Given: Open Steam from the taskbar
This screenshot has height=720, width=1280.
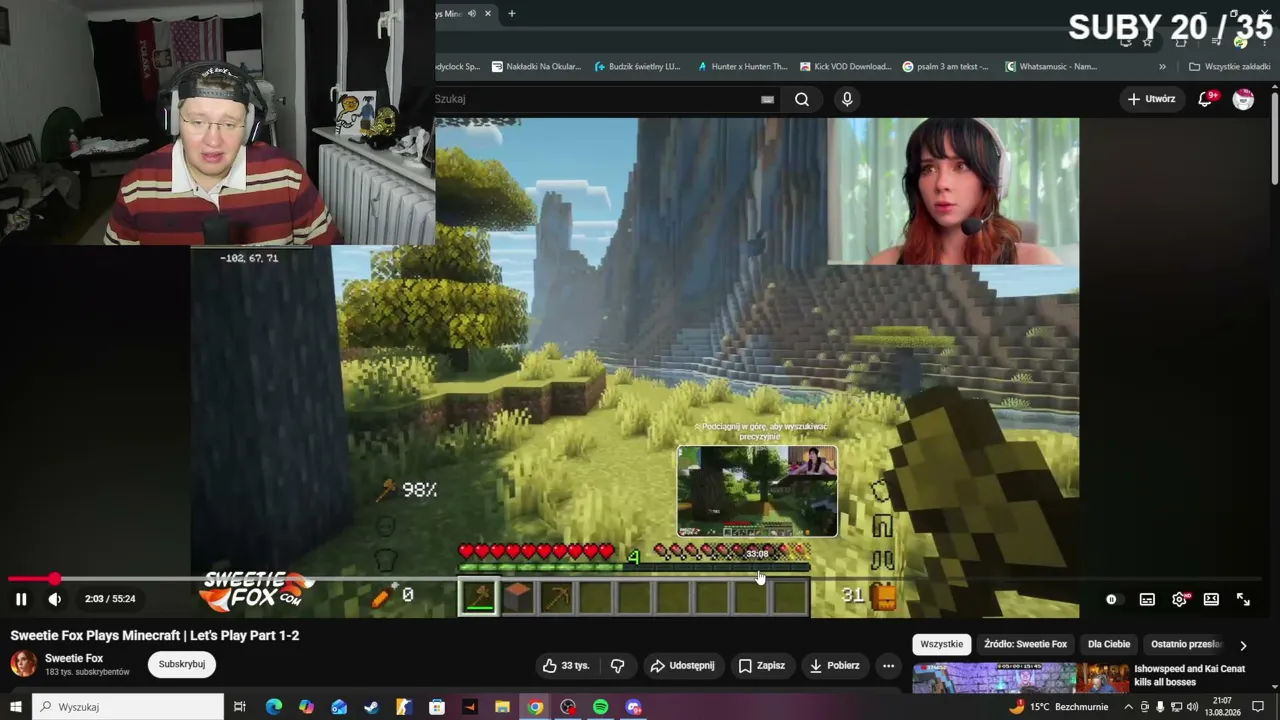Looking at the screenshot, I should [x=371, y=707].
